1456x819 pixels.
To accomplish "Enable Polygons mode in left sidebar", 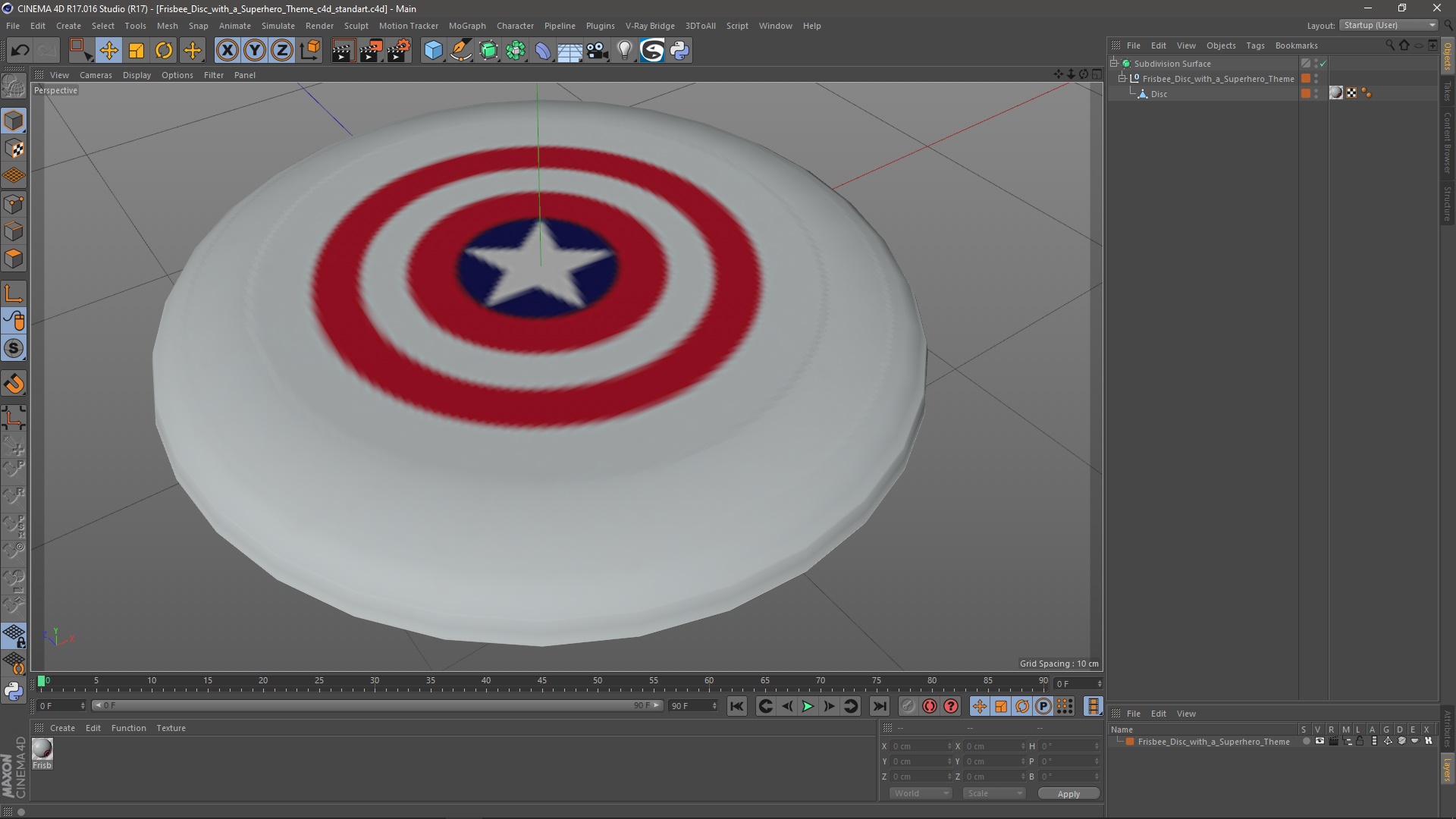I will point(14,259).
